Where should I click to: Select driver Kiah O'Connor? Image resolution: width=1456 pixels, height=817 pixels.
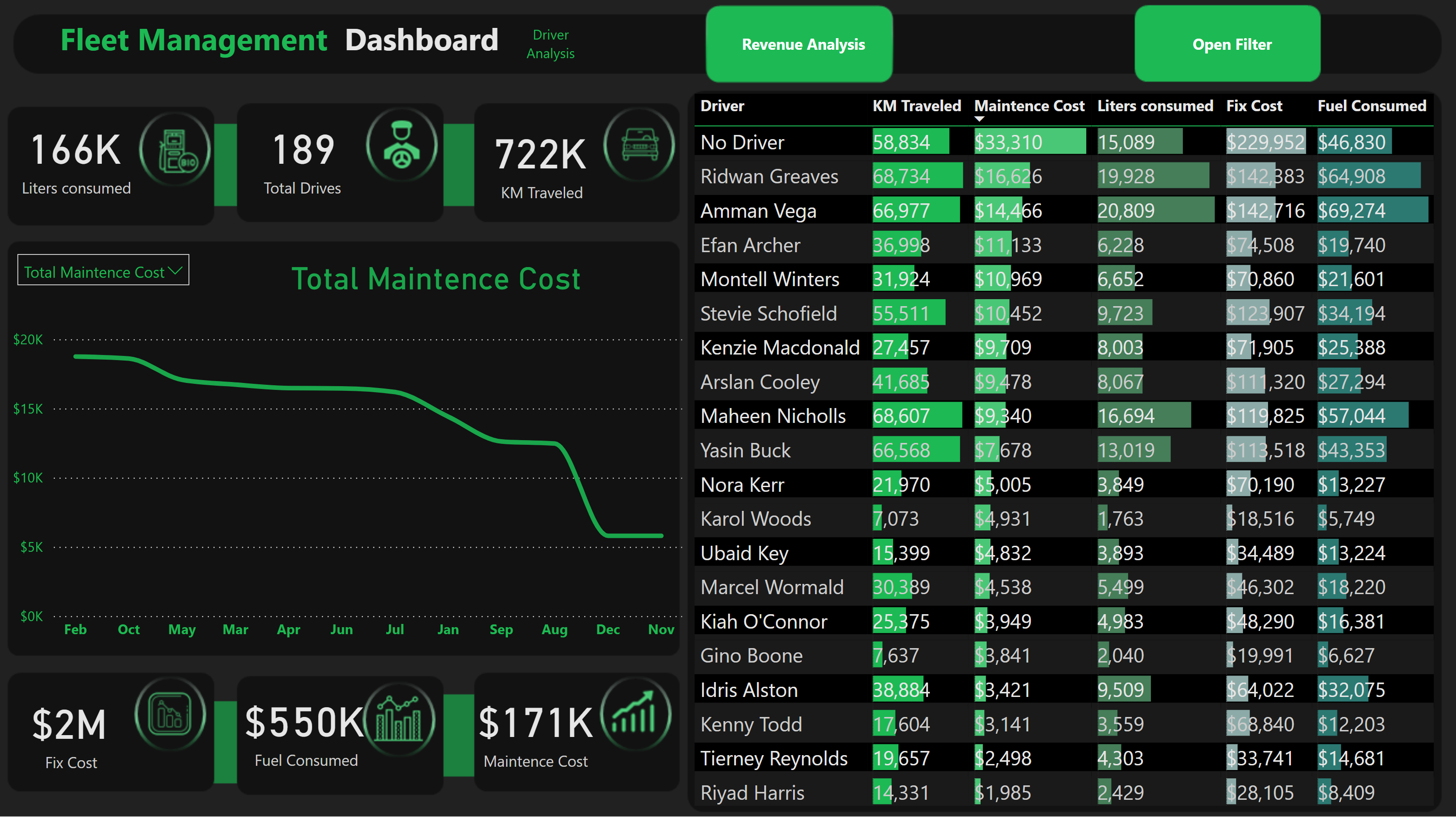click(764, 622)
